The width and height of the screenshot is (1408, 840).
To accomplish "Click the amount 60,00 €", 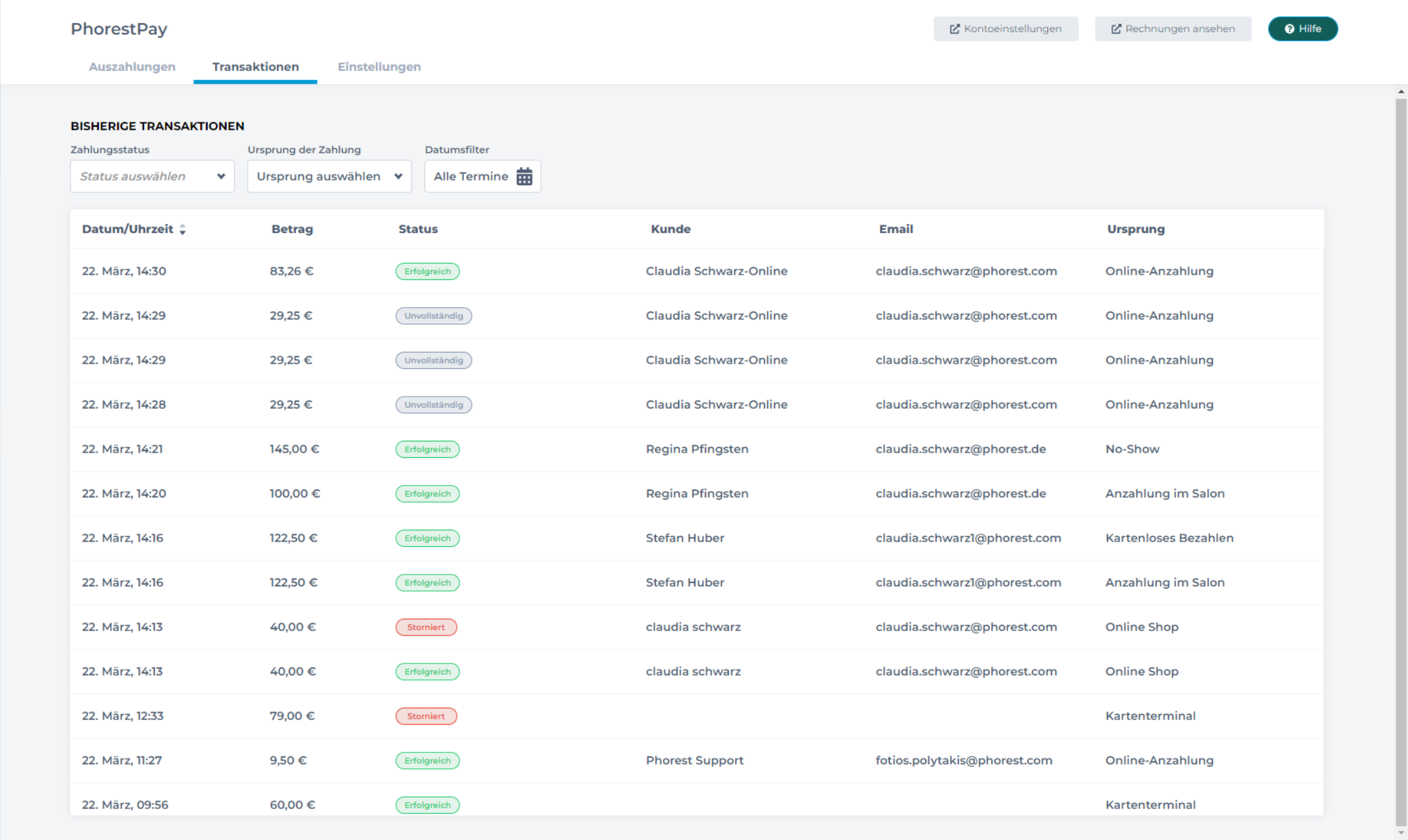I will pos(292,804).
